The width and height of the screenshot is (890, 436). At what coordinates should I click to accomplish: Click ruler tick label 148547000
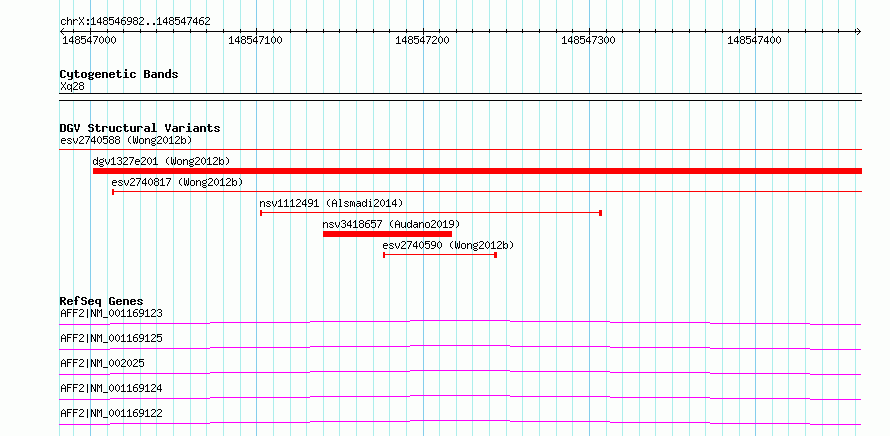[90, 40]
